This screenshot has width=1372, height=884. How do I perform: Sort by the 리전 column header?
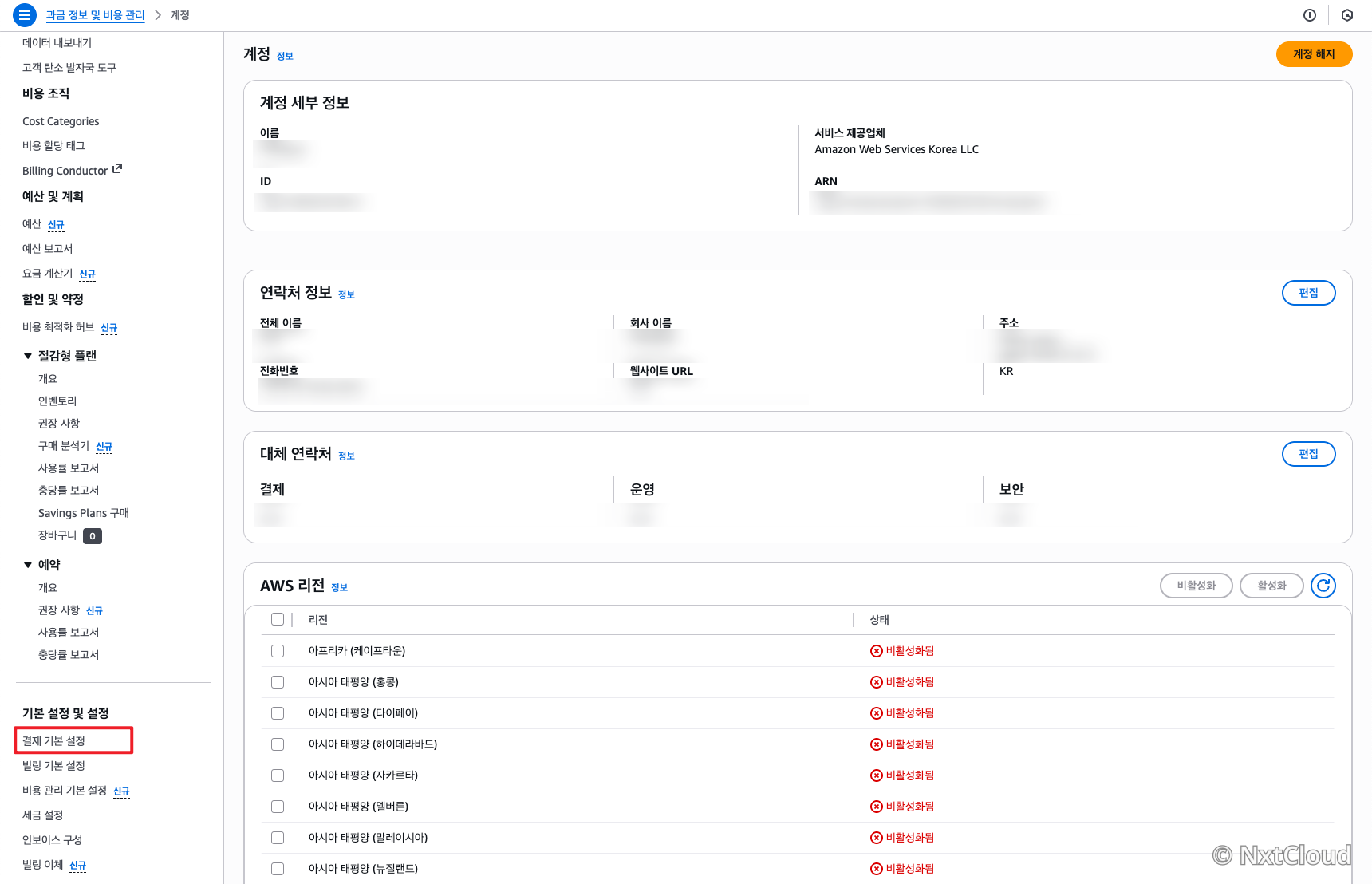[x=318, y=620]
